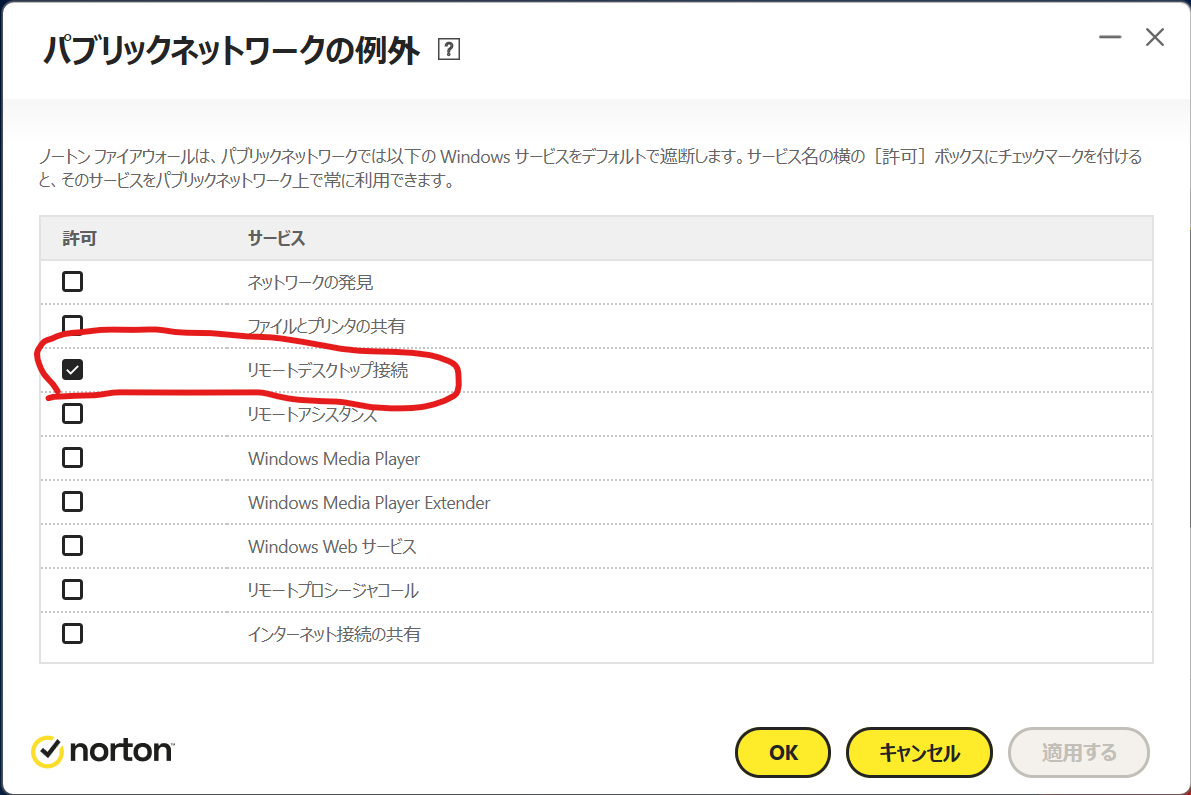1191x795 pixels.
Task: Open the help question mark icon
Action: (x=449, y=49)
